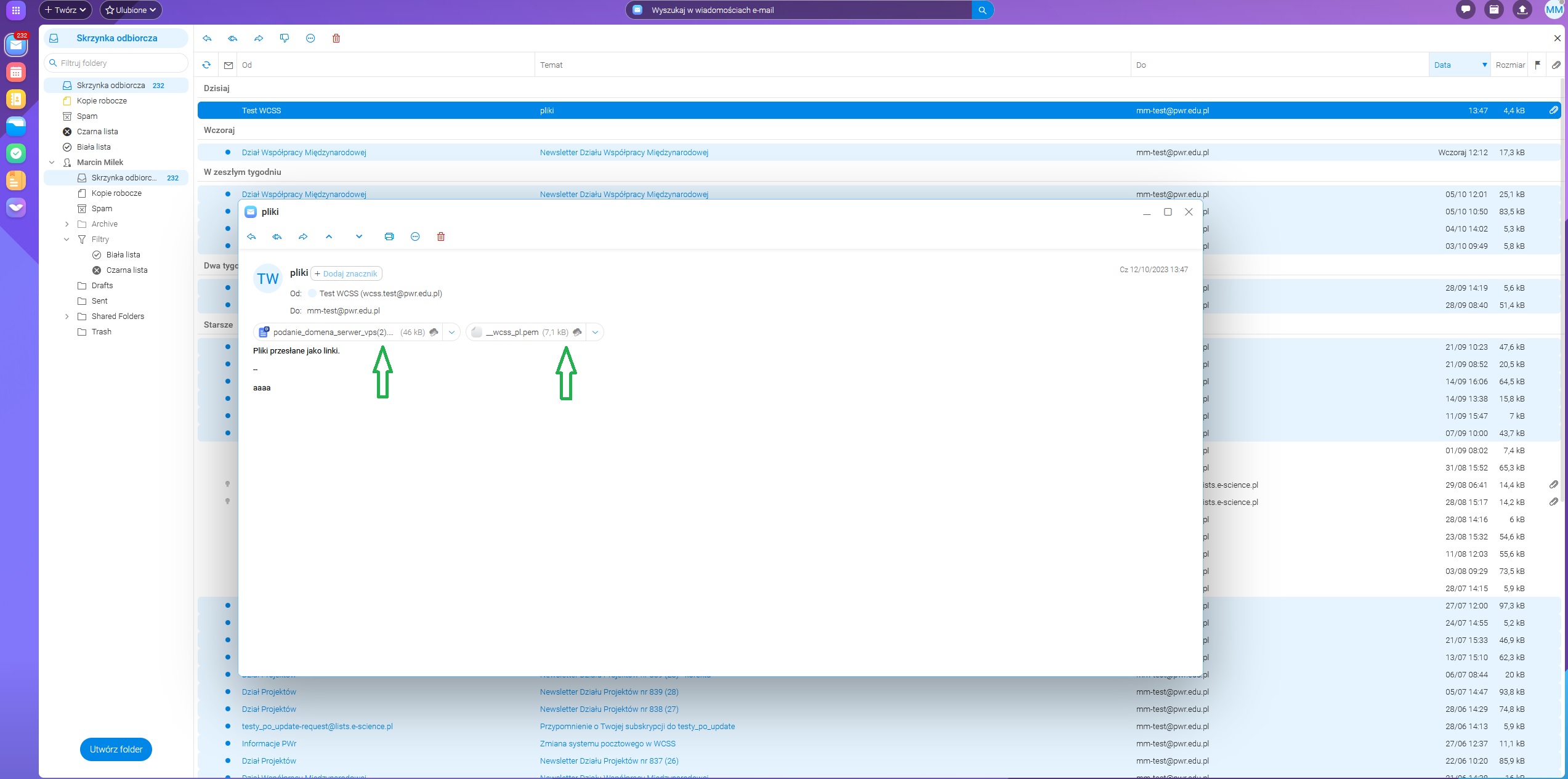Expand options for __wcss_pl.pem attachment
The image size is (1568, 779).
[595, 332]
